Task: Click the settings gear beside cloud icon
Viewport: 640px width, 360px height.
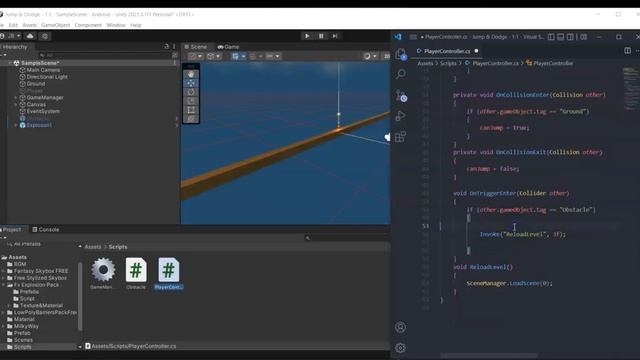Action: click(x=45, y=36)
